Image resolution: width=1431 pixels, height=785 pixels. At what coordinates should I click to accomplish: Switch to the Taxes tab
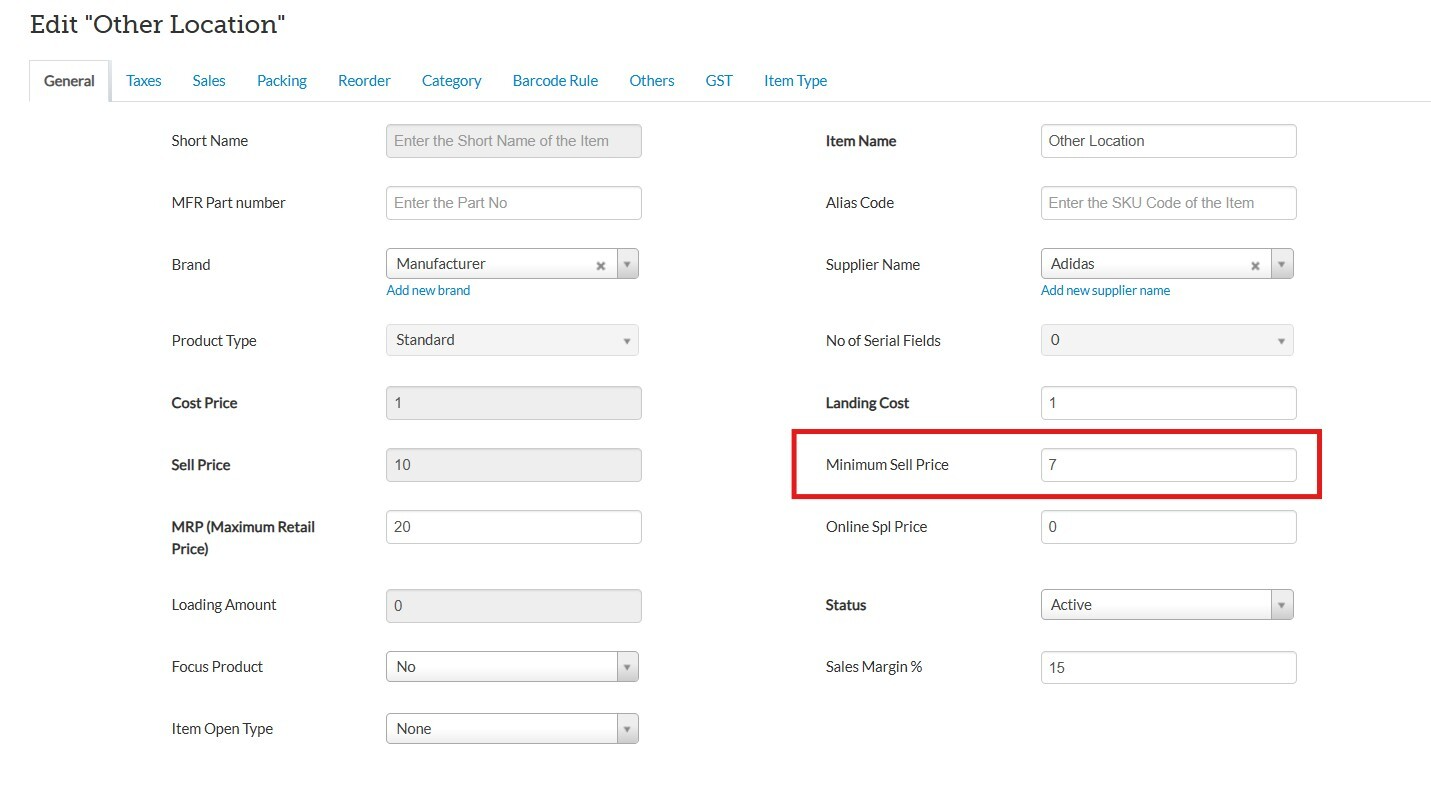pos(144,81)
